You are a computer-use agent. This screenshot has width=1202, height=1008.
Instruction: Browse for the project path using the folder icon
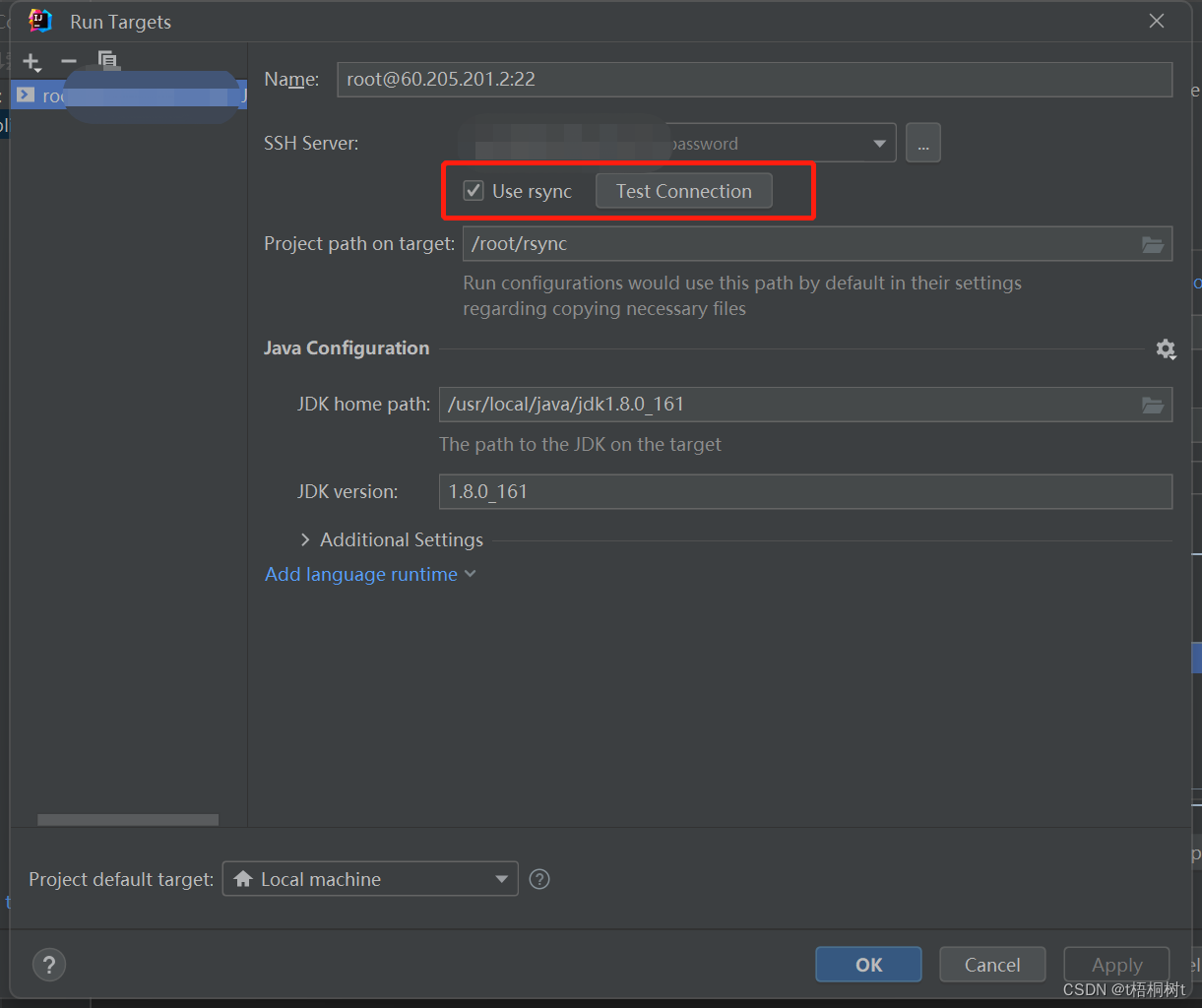[x=1152, y=243]
